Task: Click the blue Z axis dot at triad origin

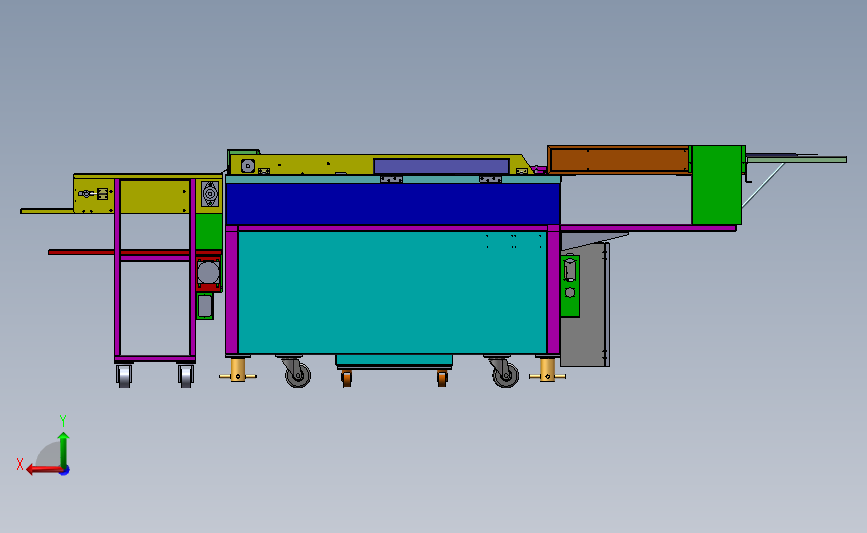Action: (x=65, y=471)
